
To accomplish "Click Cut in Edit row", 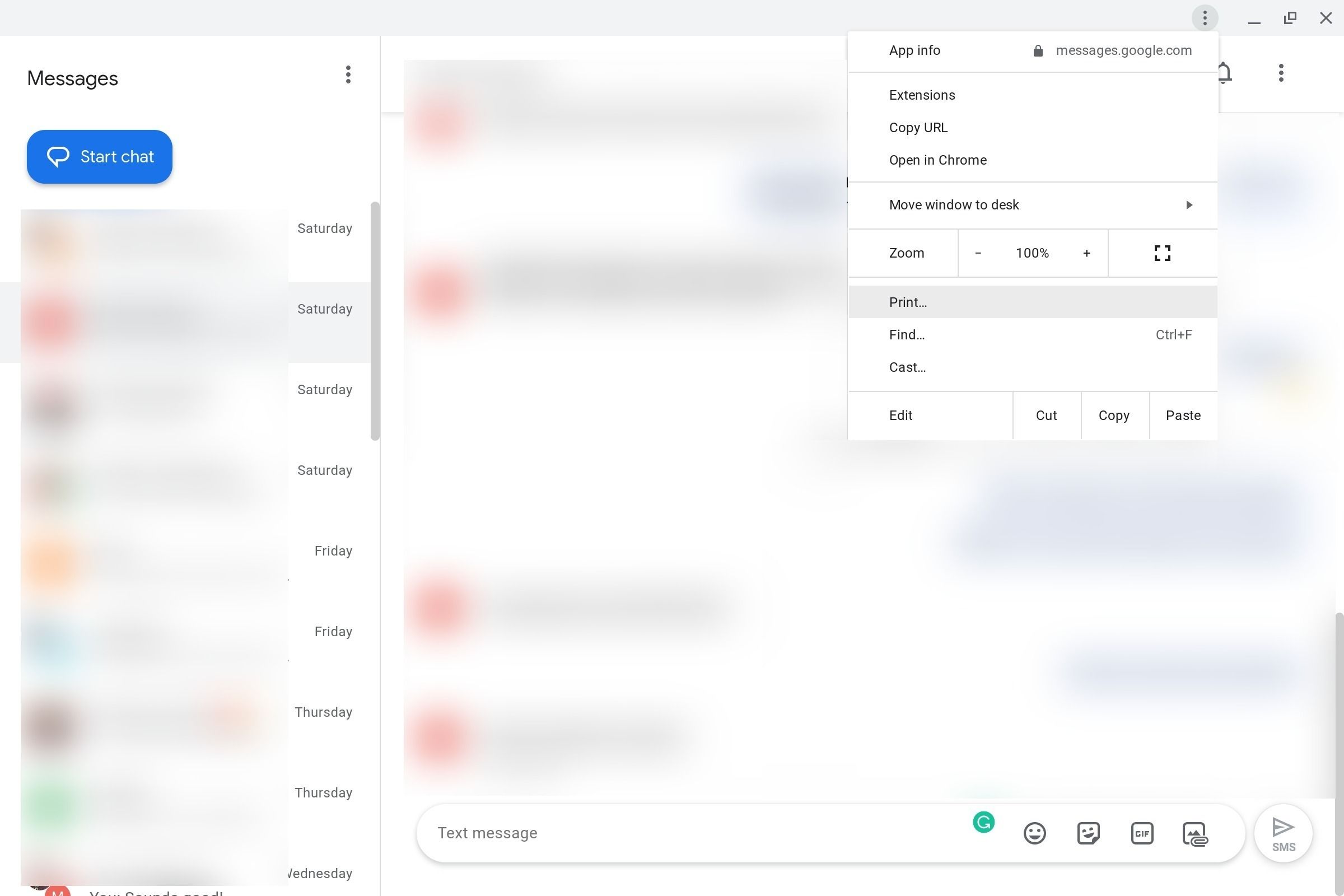I will coord(1046,416).
